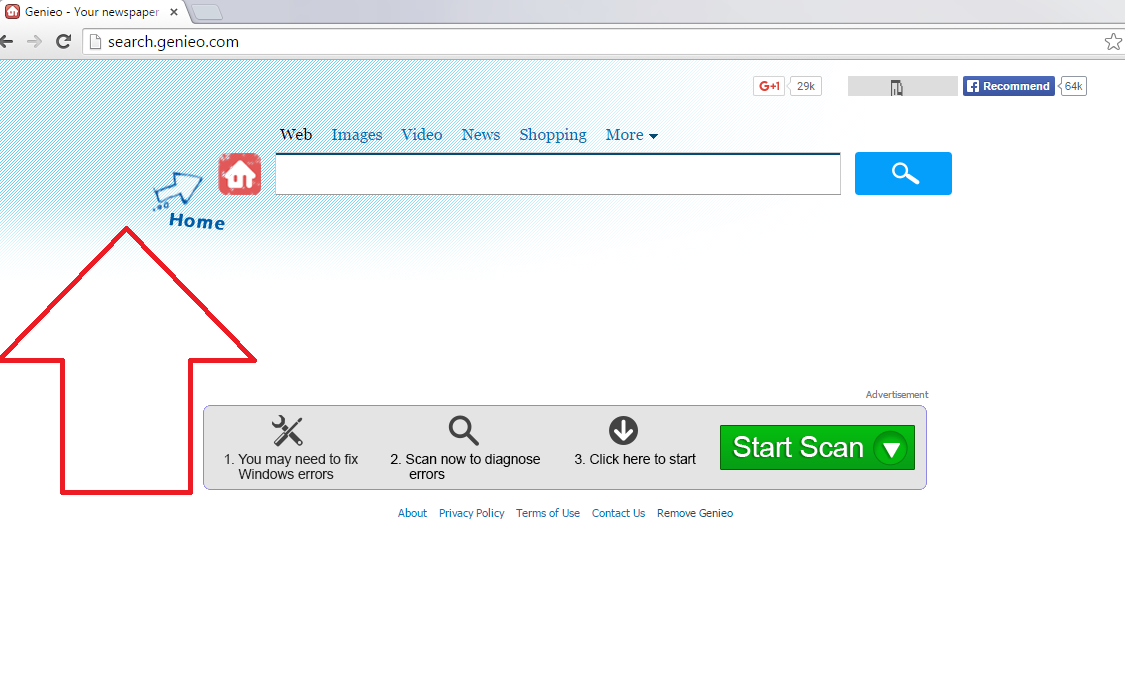Bookmark page using the star icon

tap(1113, 42)
